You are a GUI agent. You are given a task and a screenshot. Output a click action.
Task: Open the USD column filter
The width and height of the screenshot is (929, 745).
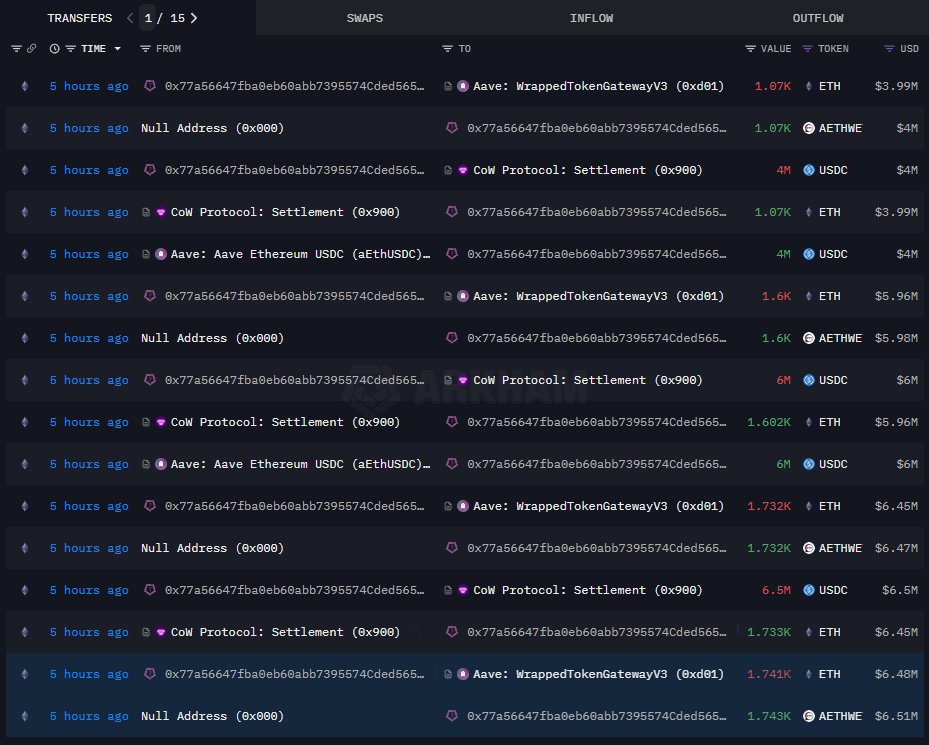(889, 49)
